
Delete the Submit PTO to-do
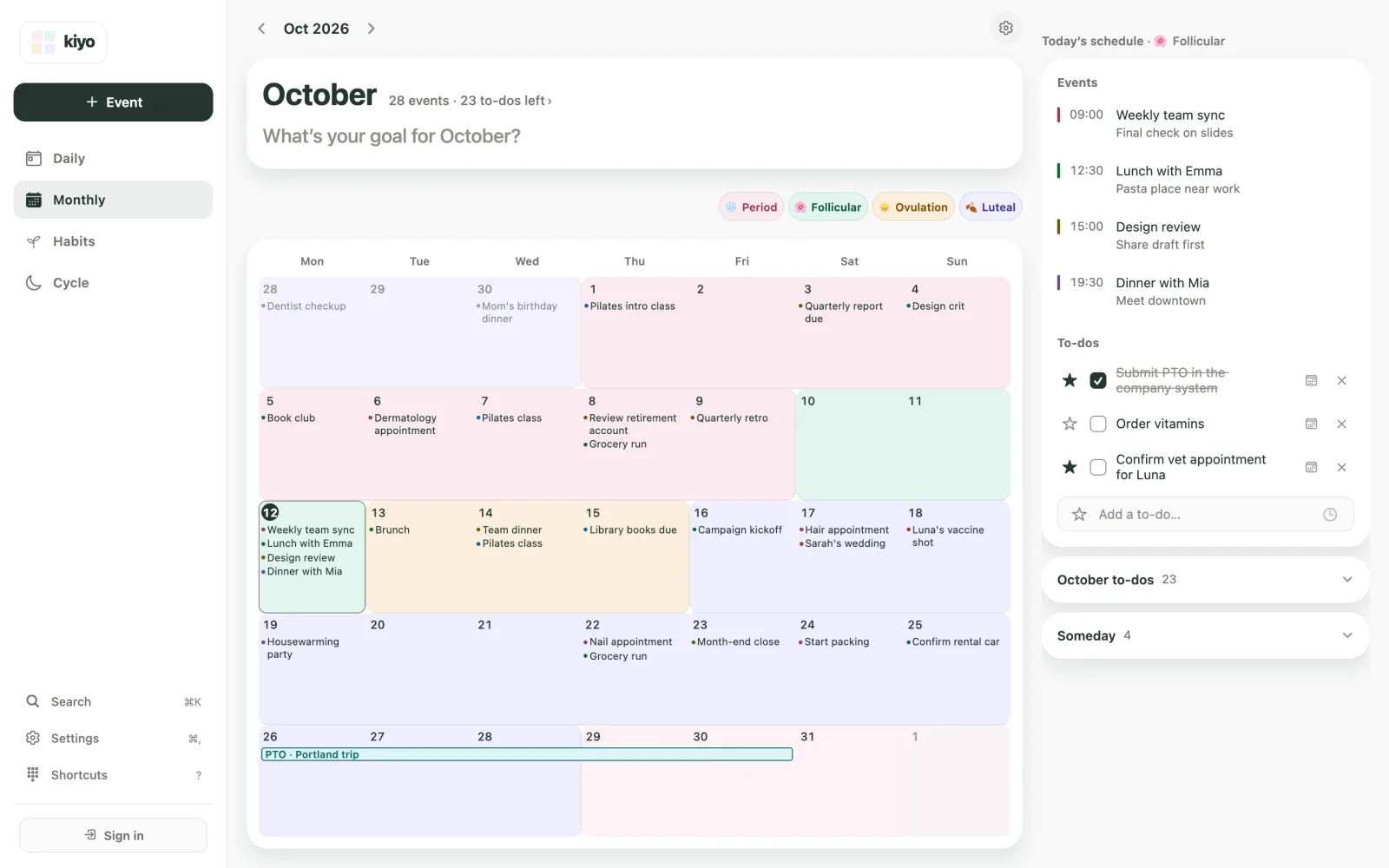coord(1341,380)
